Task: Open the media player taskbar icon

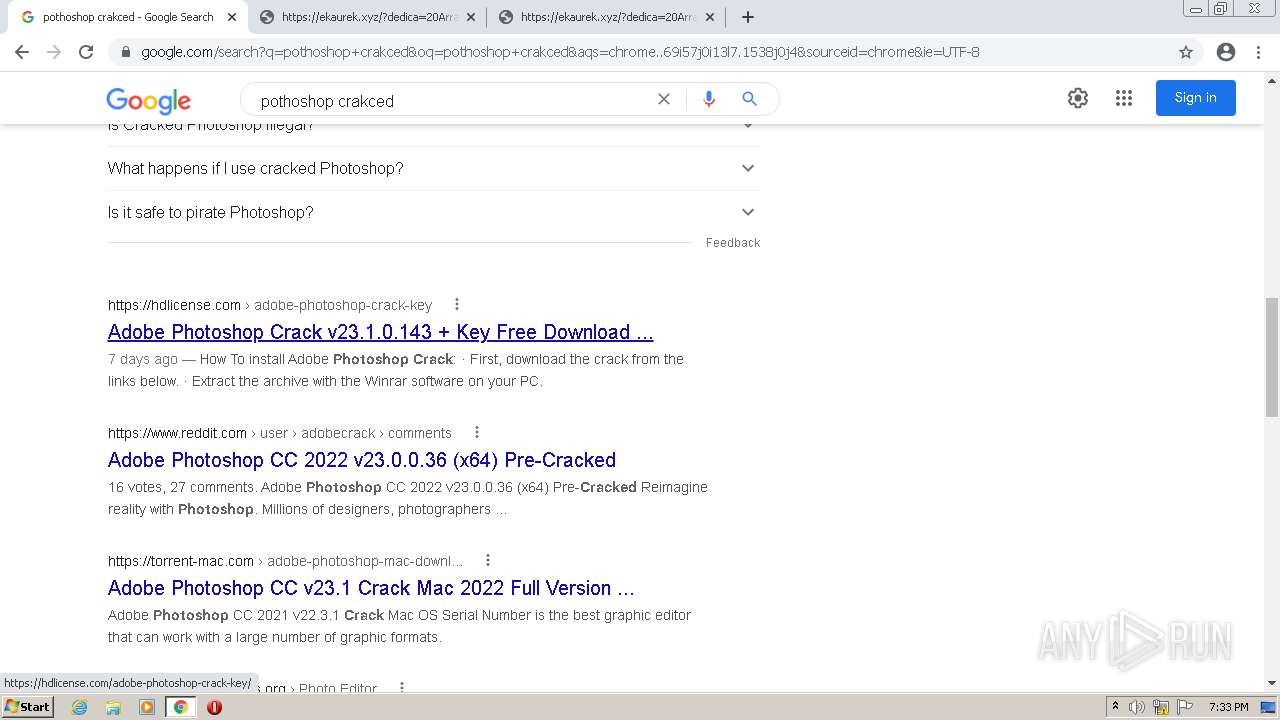Action: pos(147,707)
